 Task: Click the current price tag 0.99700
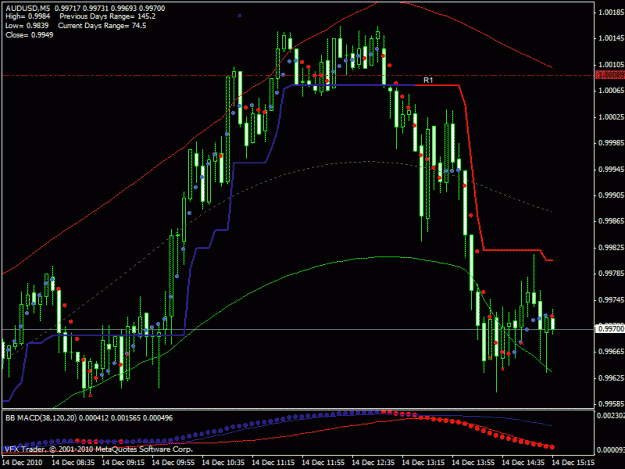click(x=610, y=329)
